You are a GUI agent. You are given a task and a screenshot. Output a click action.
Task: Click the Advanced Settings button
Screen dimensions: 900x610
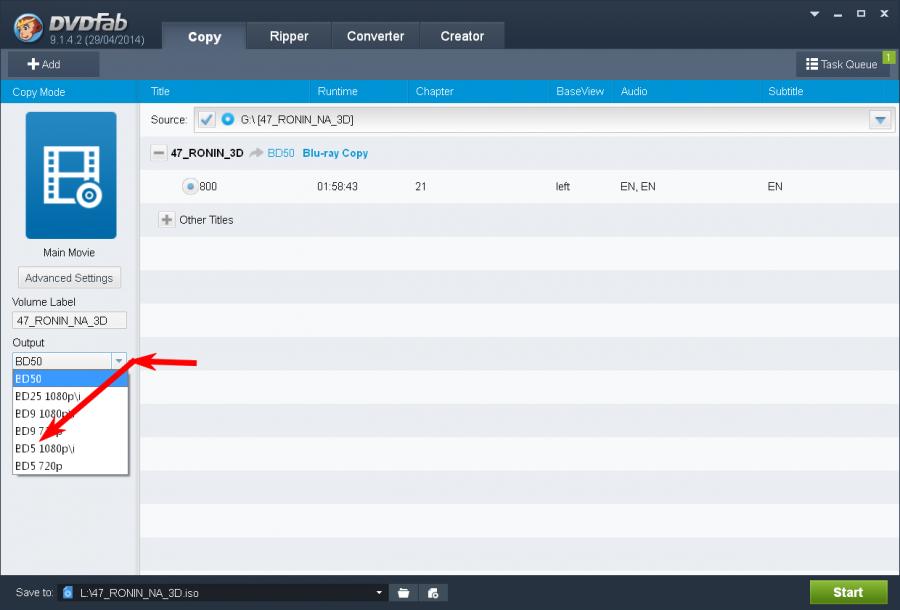tap(69, 278)
